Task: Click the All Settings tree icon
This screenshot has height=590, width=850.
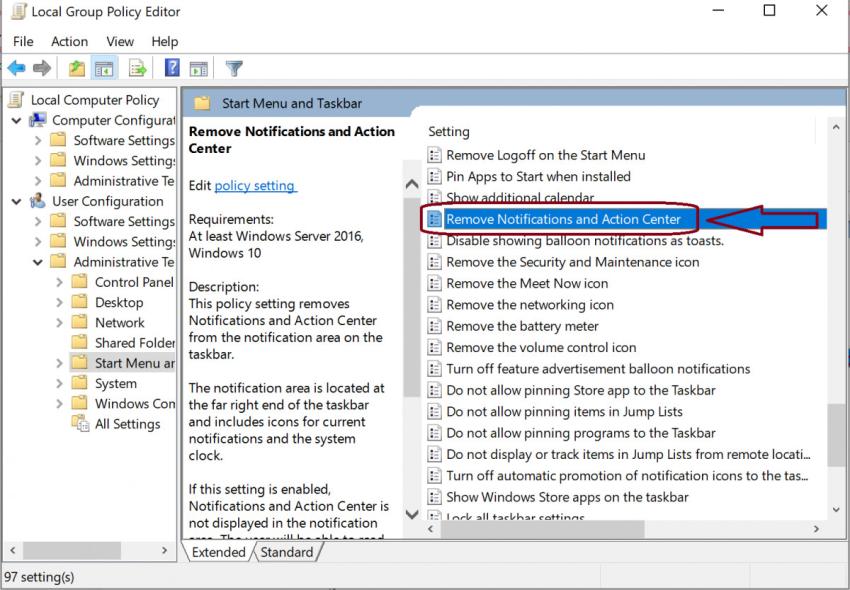Action: 80,424
